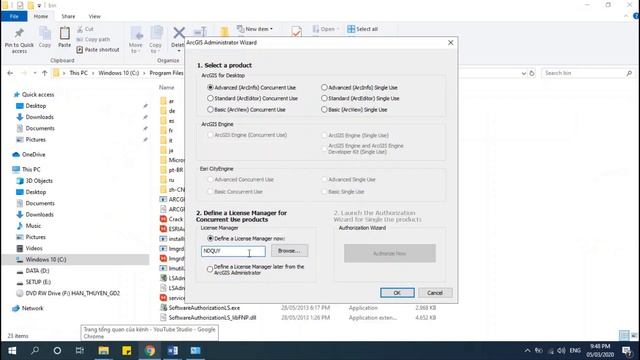Click Copy to icon in Organize group
Image resolution: width=640 pixels, height=360 pixels.
(156, 40)
